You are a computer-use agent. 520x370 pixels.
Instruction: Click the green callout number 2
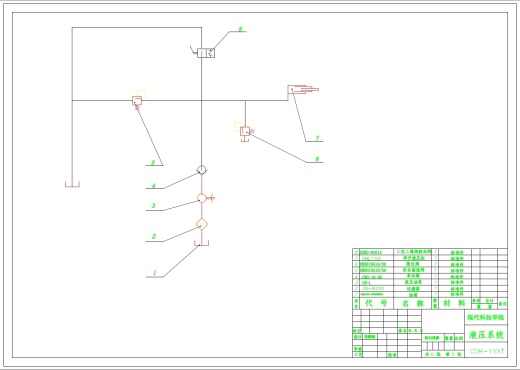click(154, 236)
